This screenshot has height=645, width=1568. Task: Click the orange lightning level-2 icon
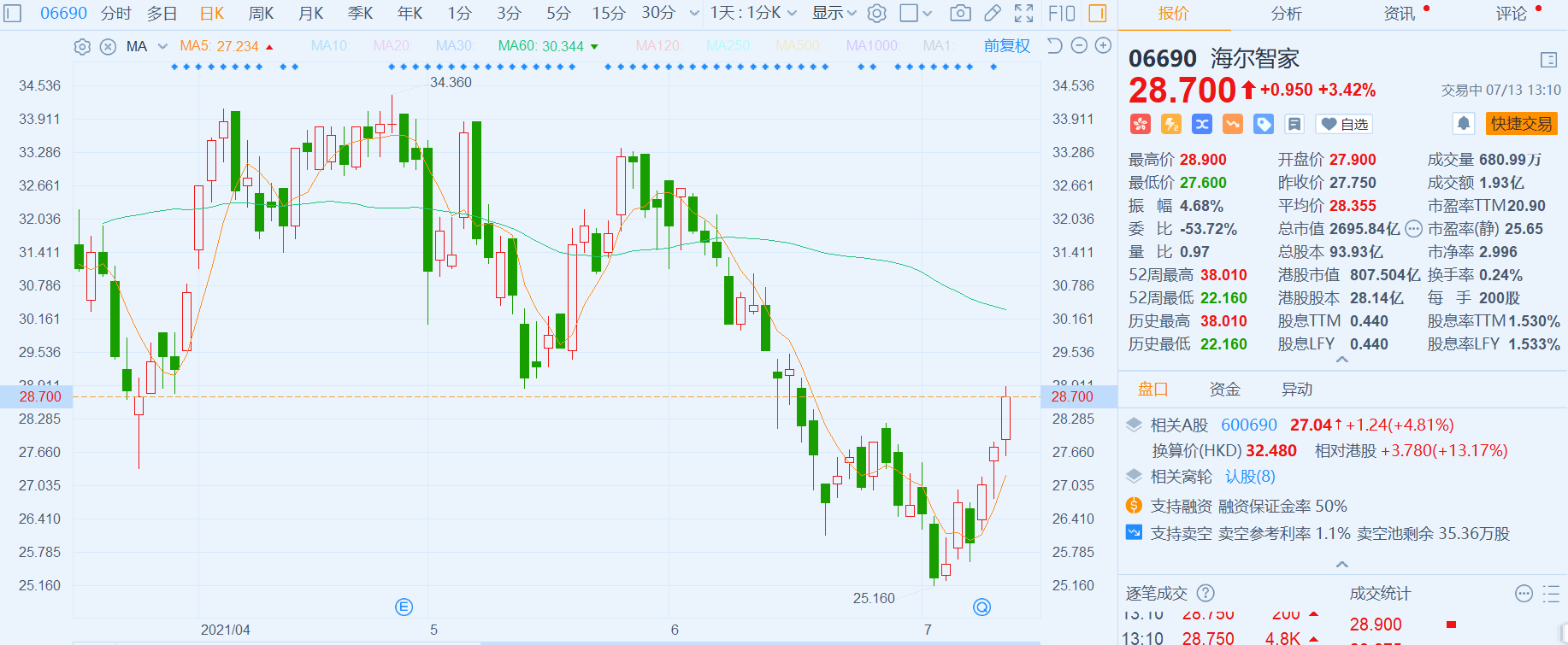(1171, 124)
